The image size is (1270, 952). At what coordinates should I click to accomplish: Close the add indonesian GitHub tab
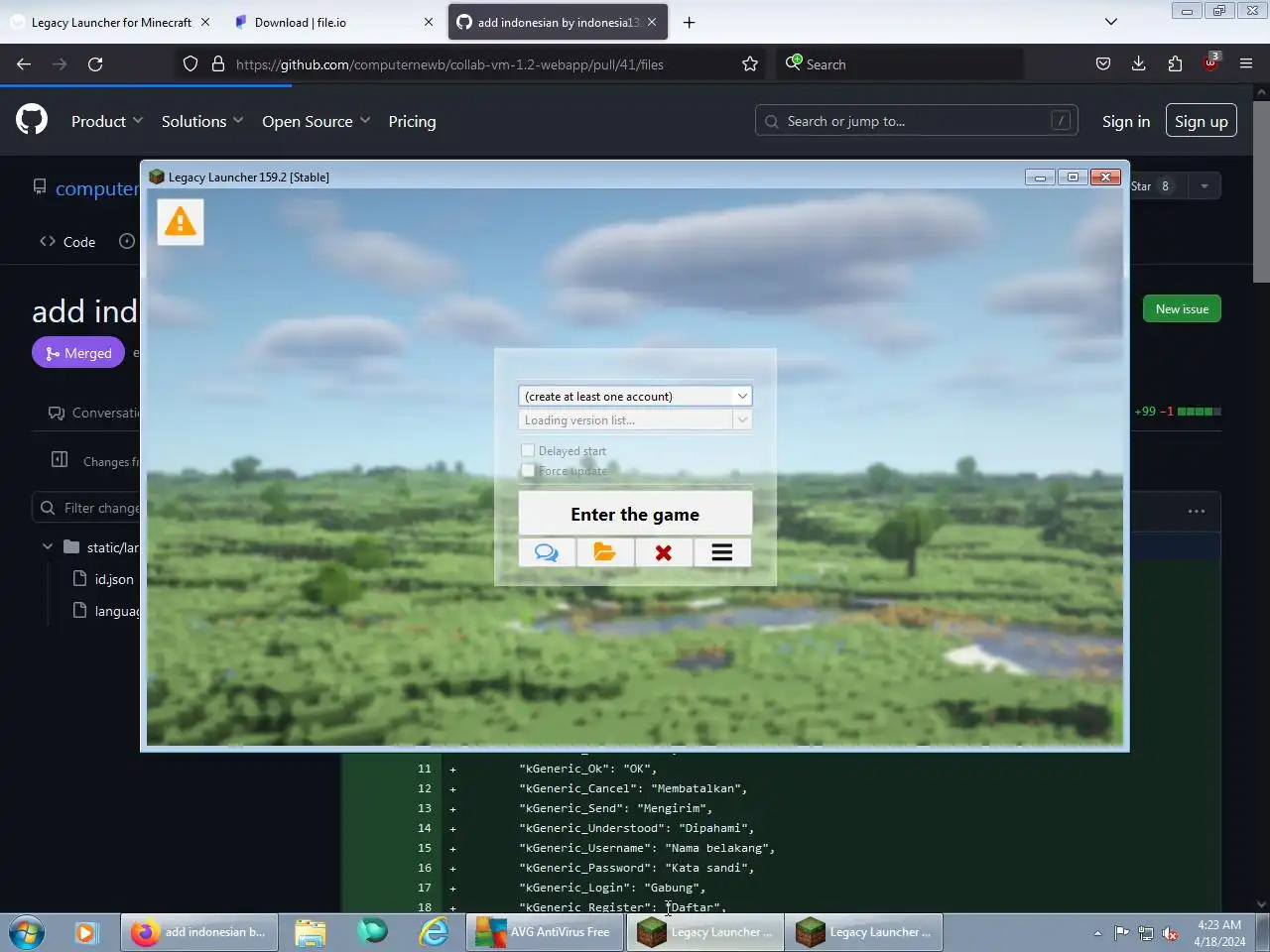tap(652, 22)
